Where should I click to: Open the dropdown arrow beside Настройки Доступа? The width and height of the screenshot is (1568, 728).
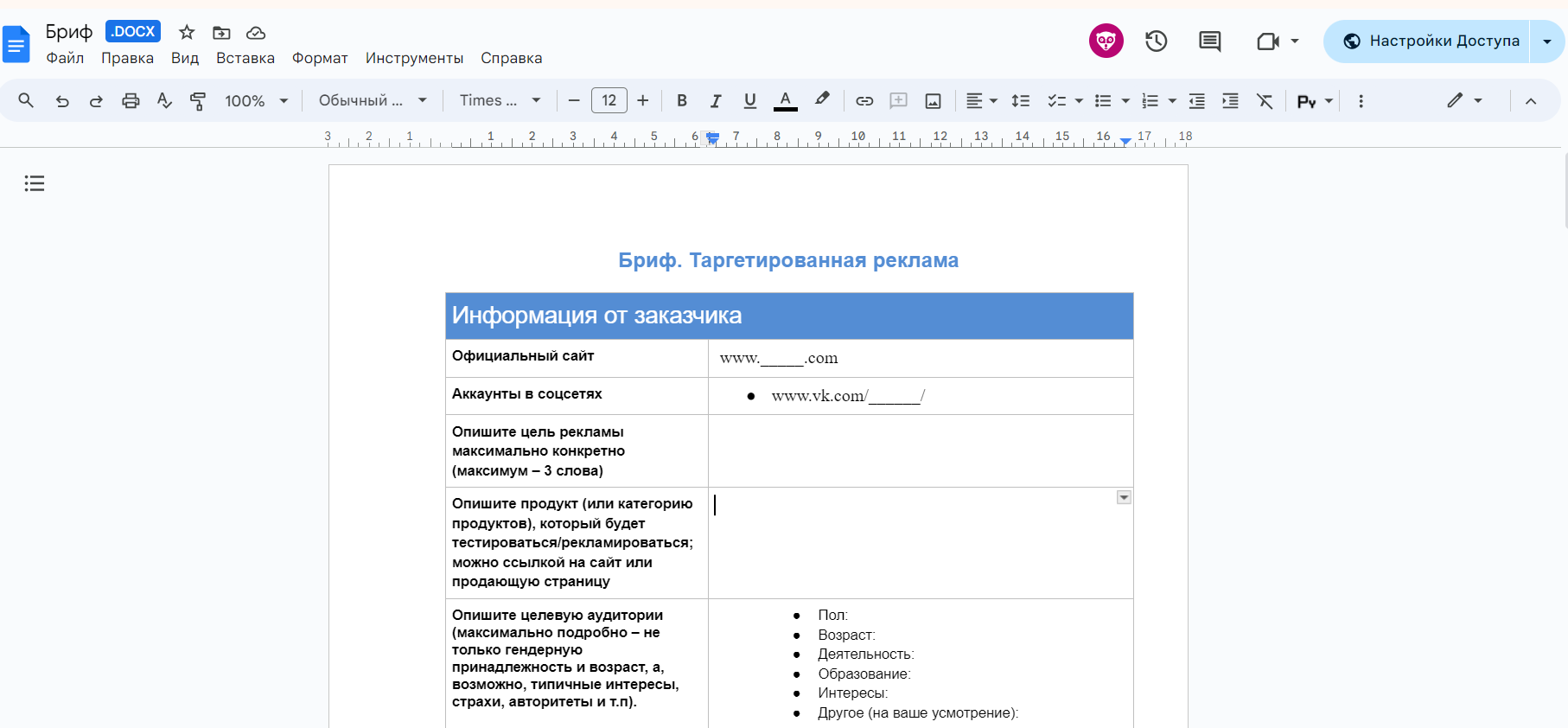coord(1547,42)
